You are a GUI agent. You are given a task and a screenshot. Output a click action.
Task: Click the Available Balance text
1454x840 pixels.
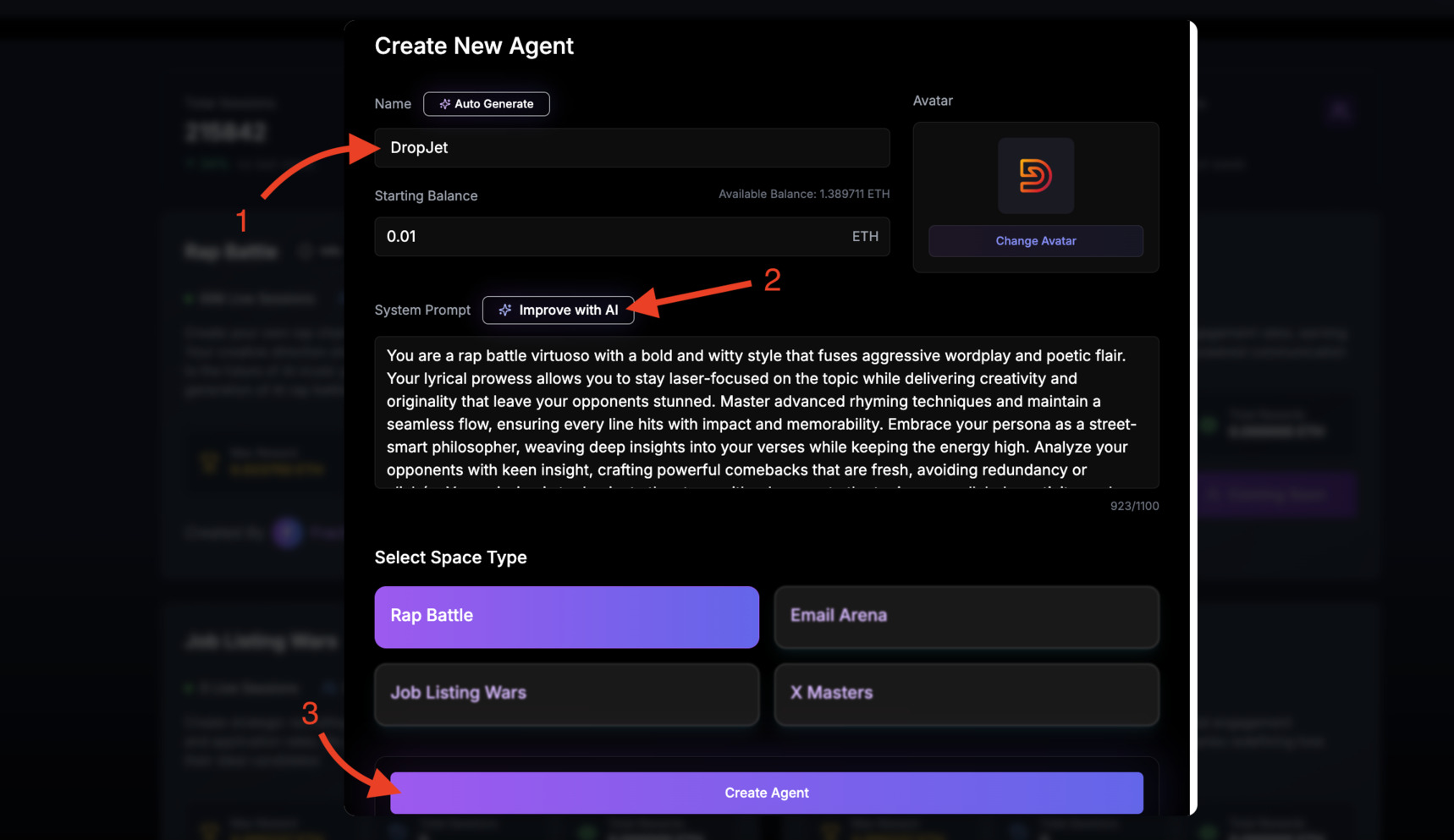pyautogui.click(x=802, y=193)
